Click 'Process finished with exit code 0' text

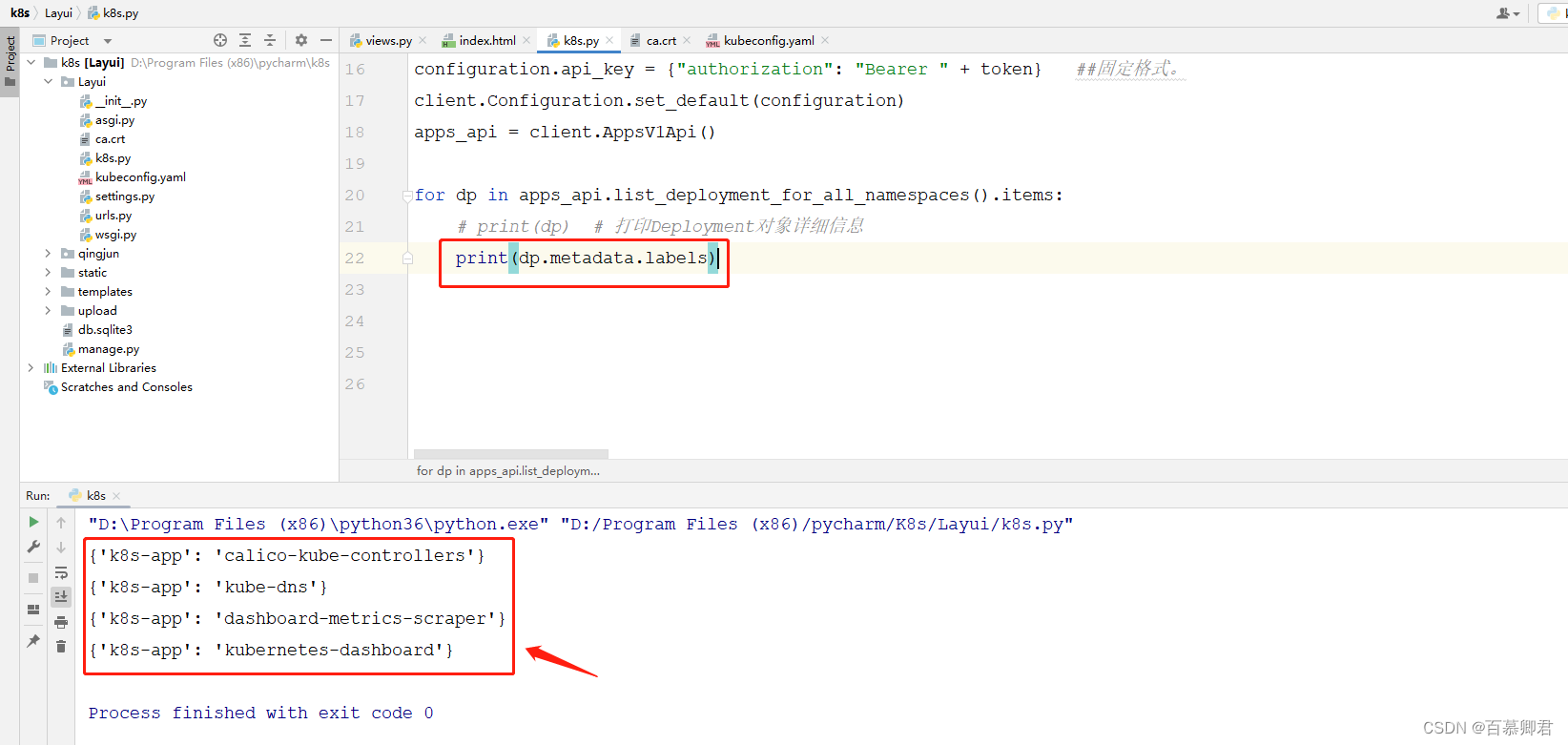coord(260,713)
